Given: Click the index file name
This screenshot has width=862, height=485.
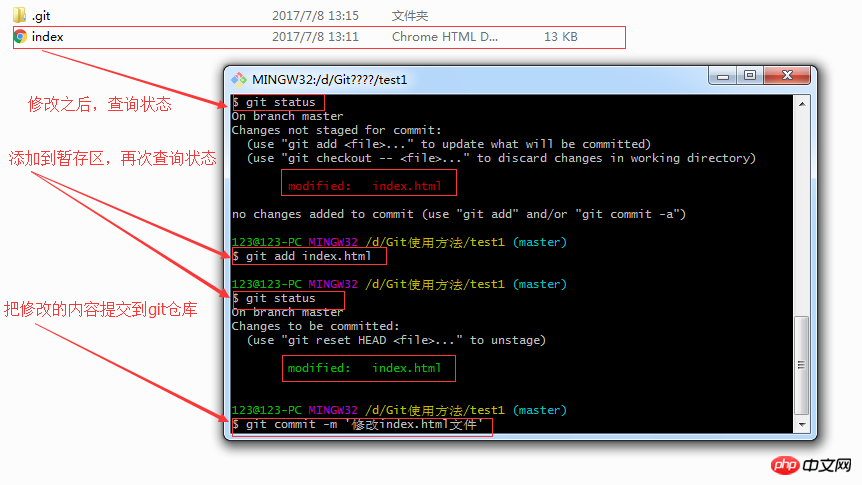Looking at the screenshot, I should pos(47,37).
